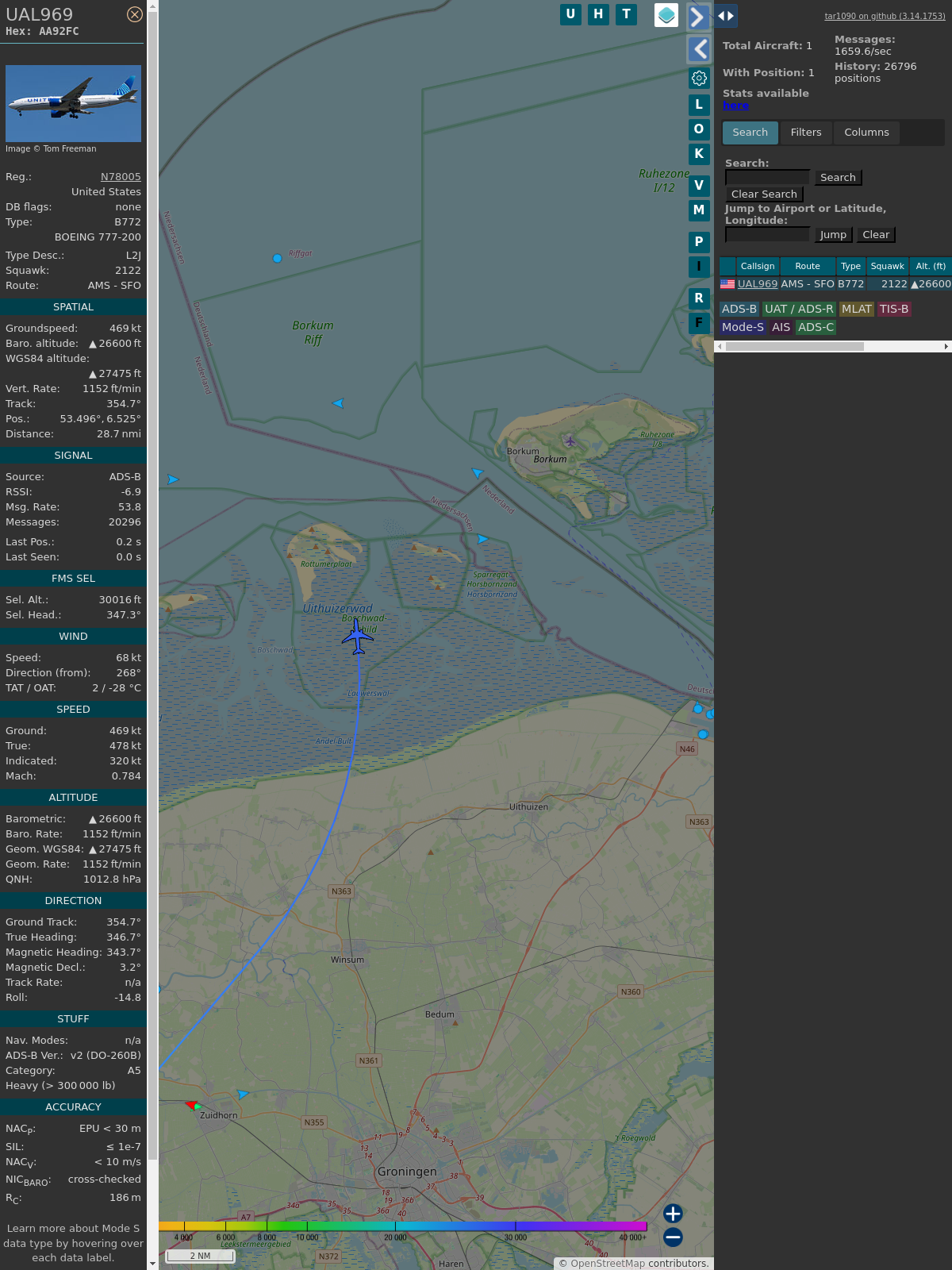Image resolution: width=952 pixels, height=1270 pixels.
Task: Toggle the K map button
Action: pyautogui.click(x=699, y=154)
